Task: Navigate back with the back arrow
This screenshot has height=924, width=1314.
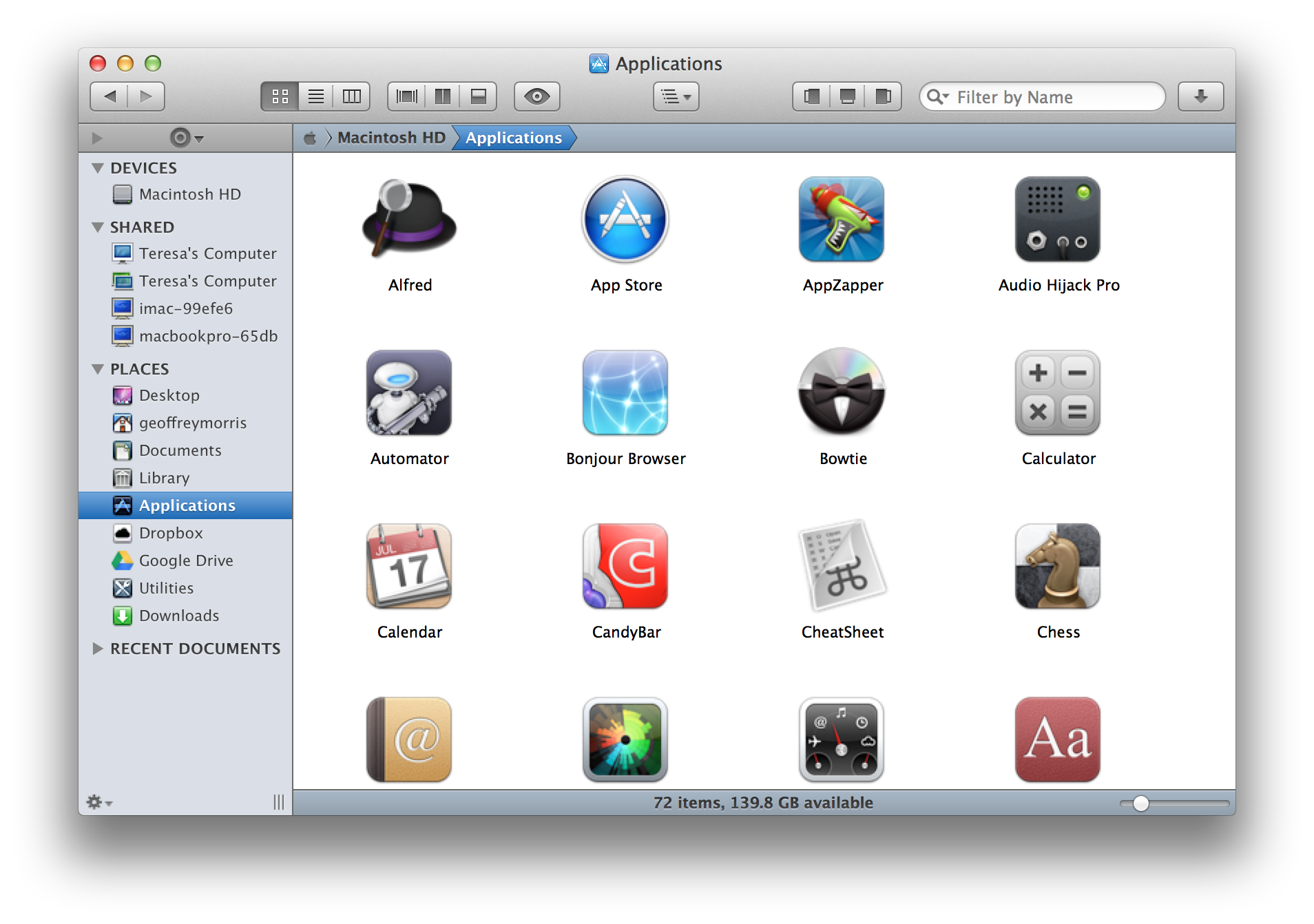Action: 109,96
